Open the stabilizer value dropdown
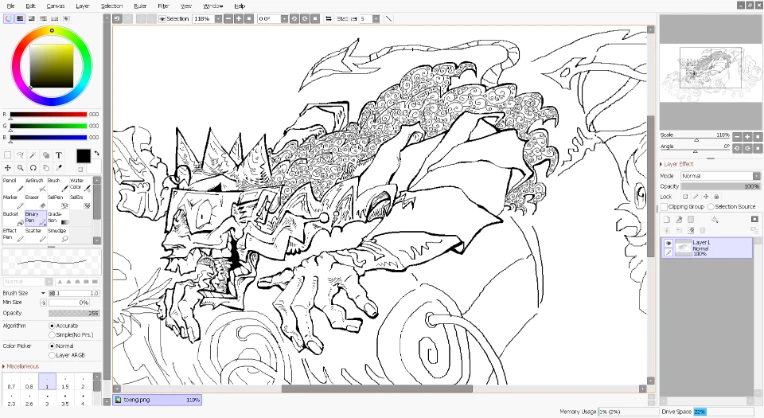The height and width of the screenshot is (418, 764). pos(376,19)
